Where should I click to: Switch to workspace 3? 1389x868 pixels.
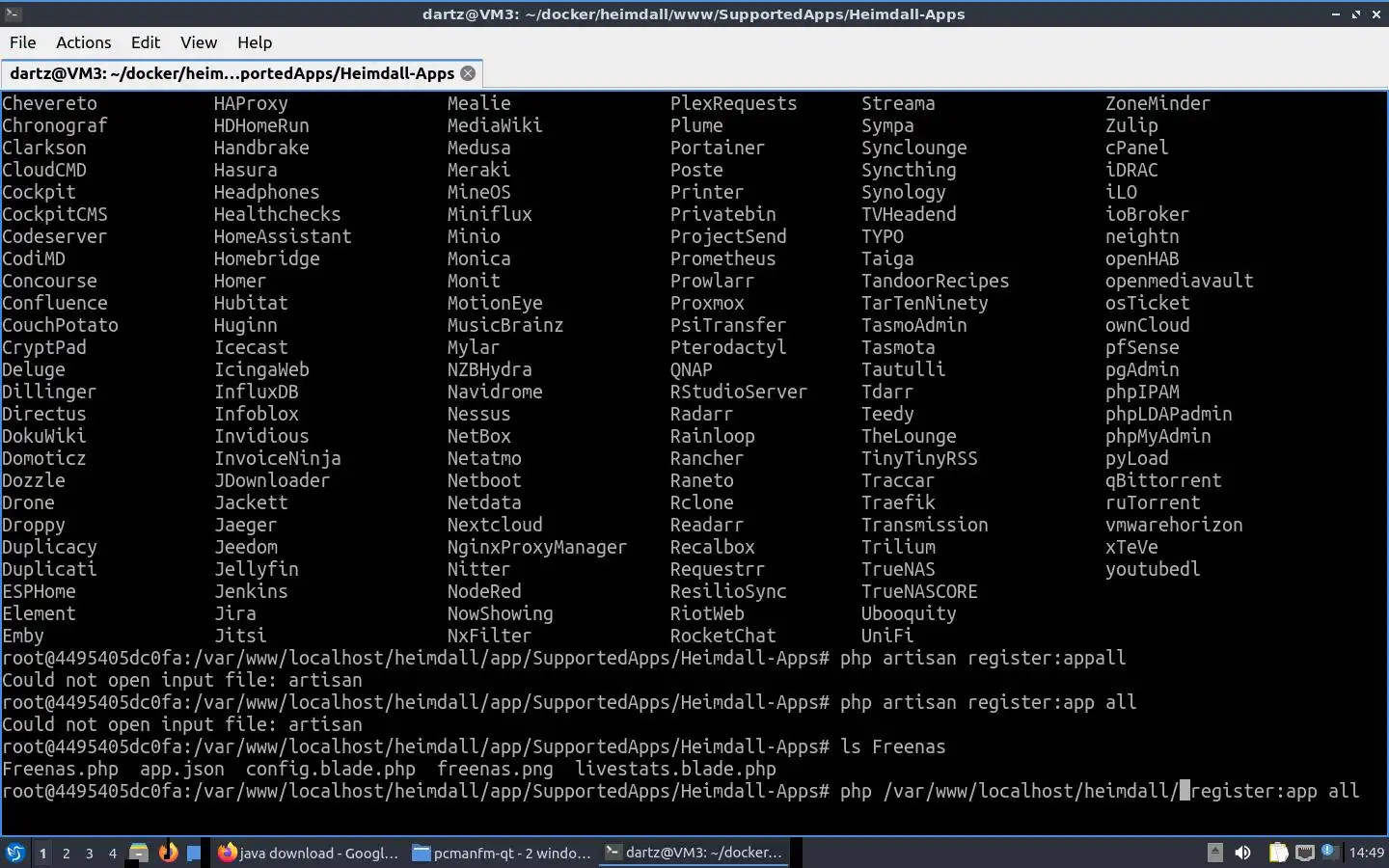coord(89,853)
